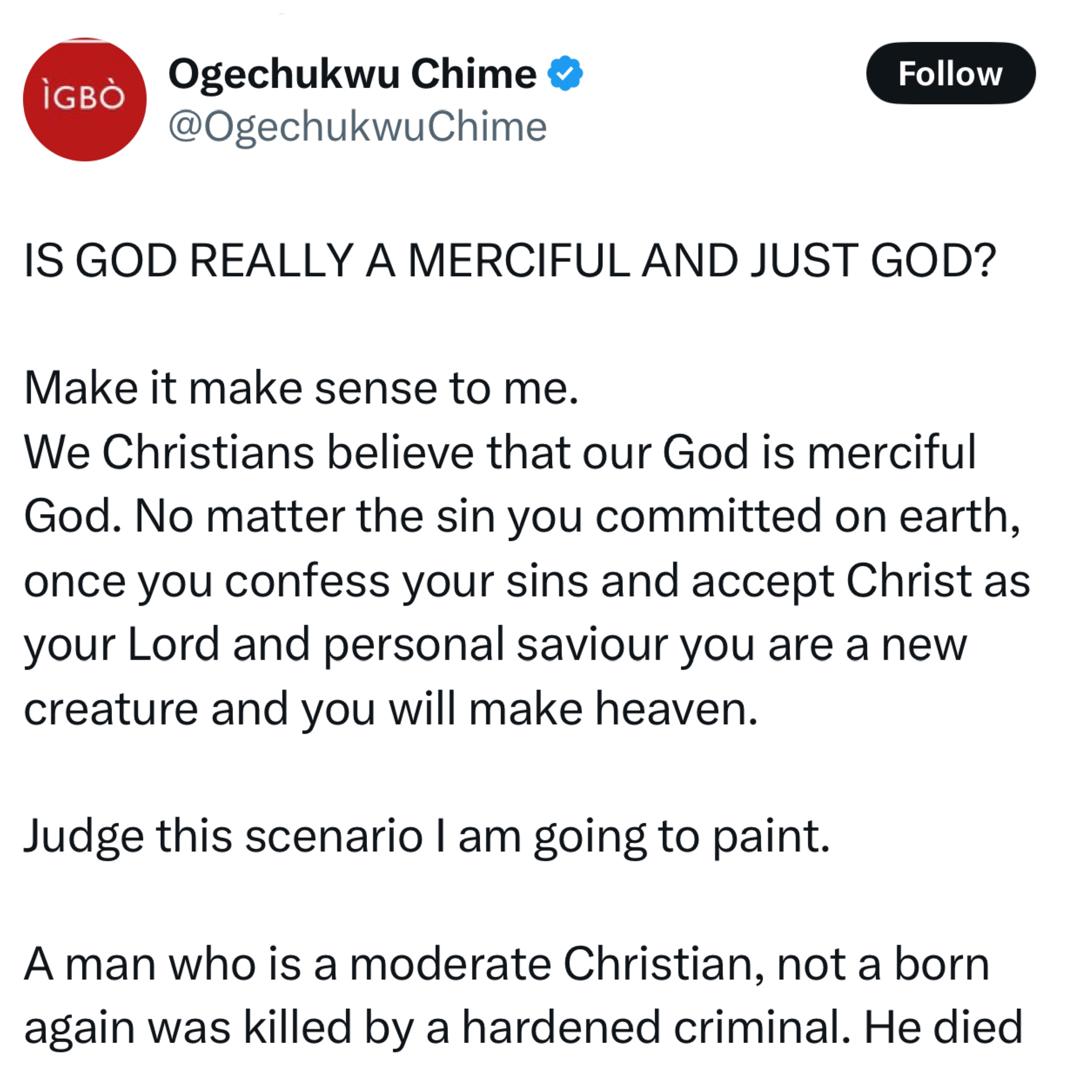Screen dimensions: 1080x1080
Task: Click the sentence 'Judge this scenario I am going to paint.'
Action: (x=426, y=838)
